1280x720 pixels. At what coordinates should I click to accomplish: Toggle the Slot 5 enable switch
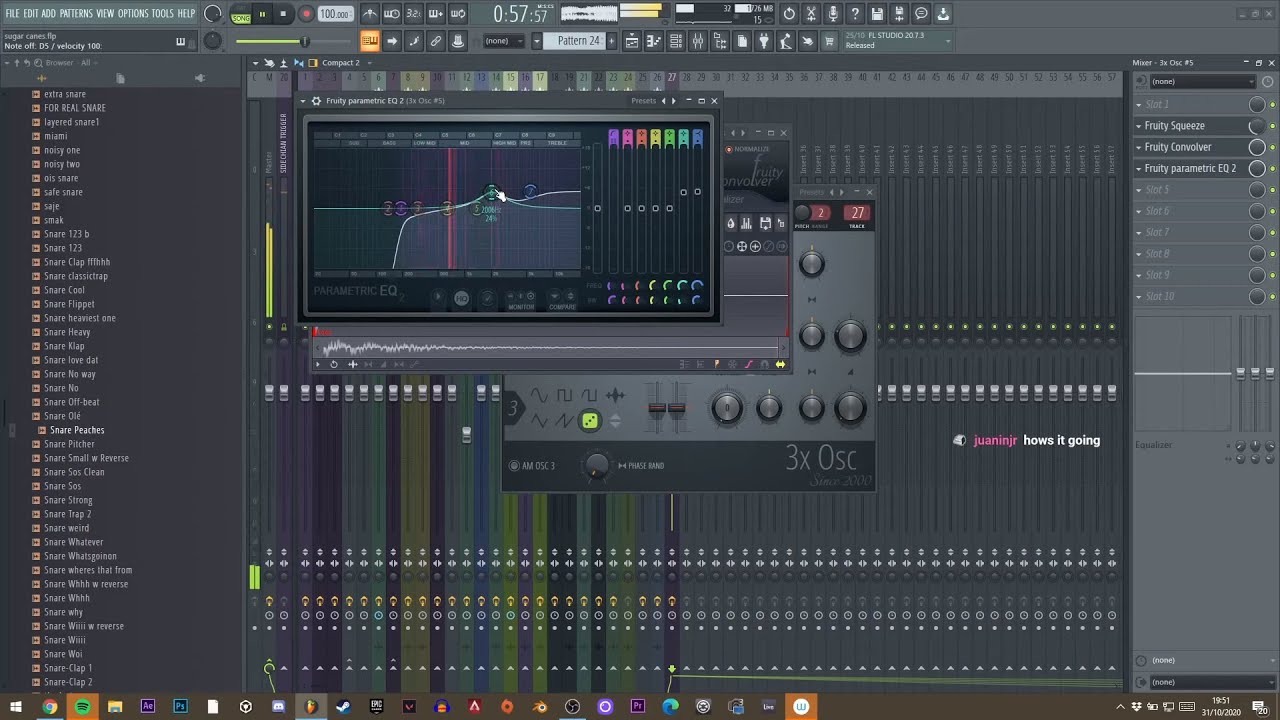click(1273, 189)
